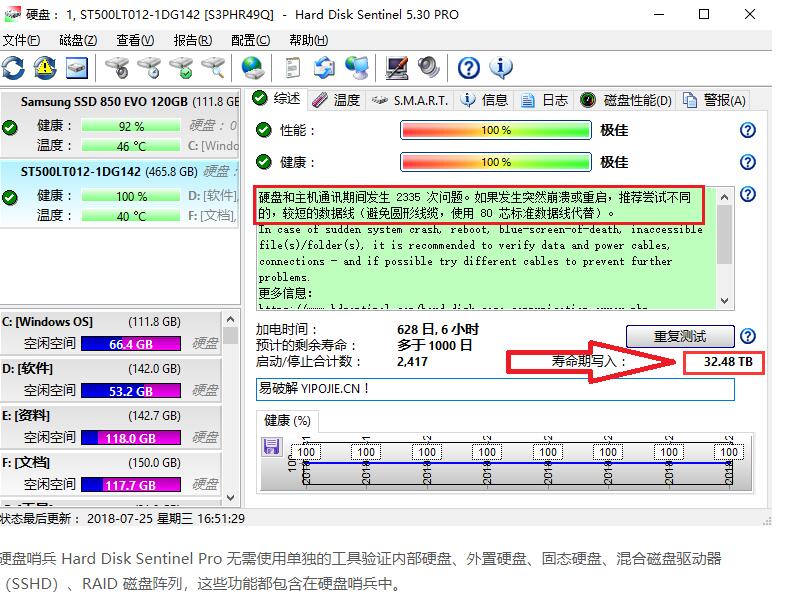Image resolution: width=789 pixels, height=599 pixels.
Task: Click the Samsung SSD 92 % health bar
Action: click(x=131, y=126)
